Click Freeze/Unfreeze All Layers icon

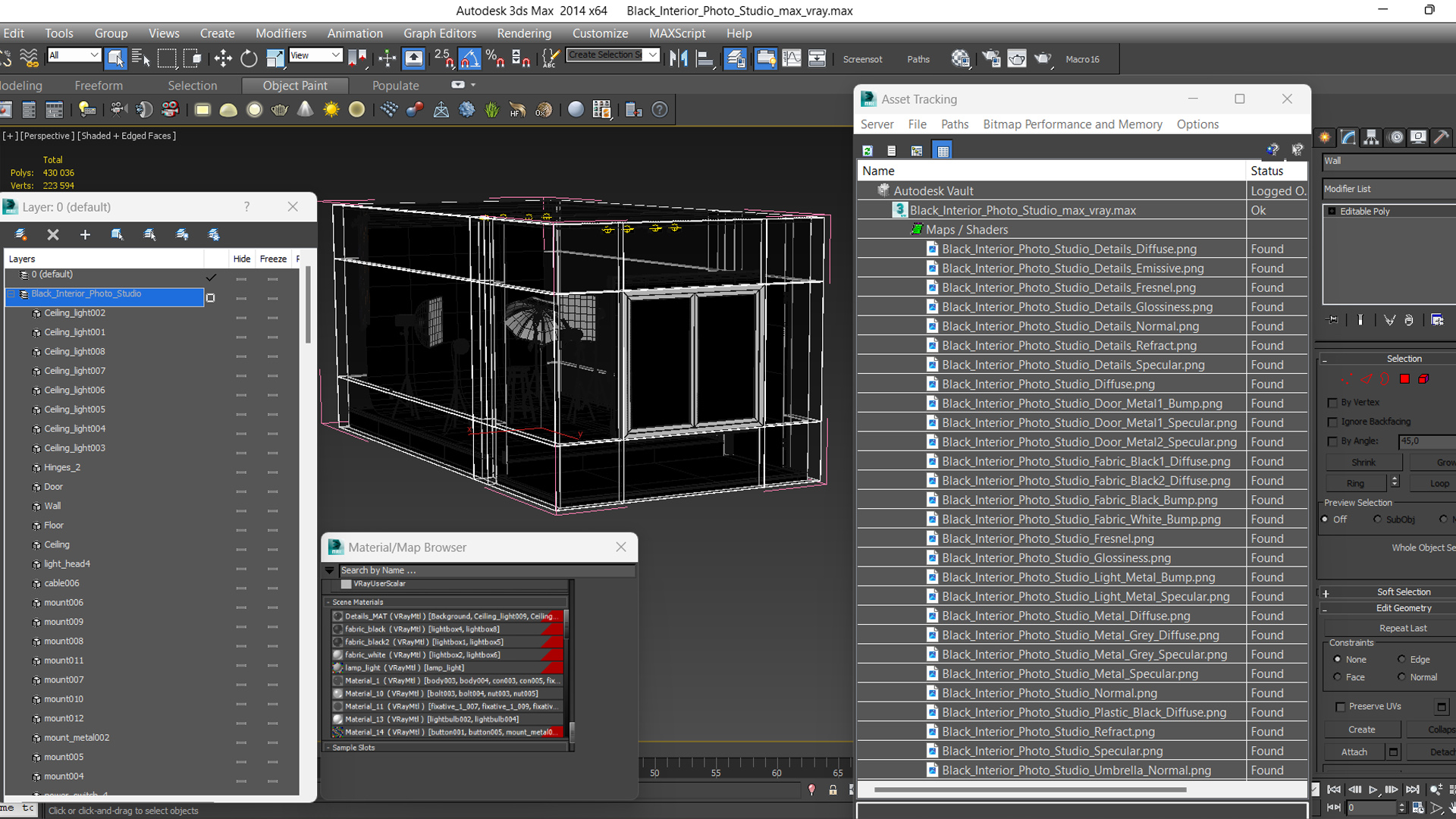pos(214,234)
